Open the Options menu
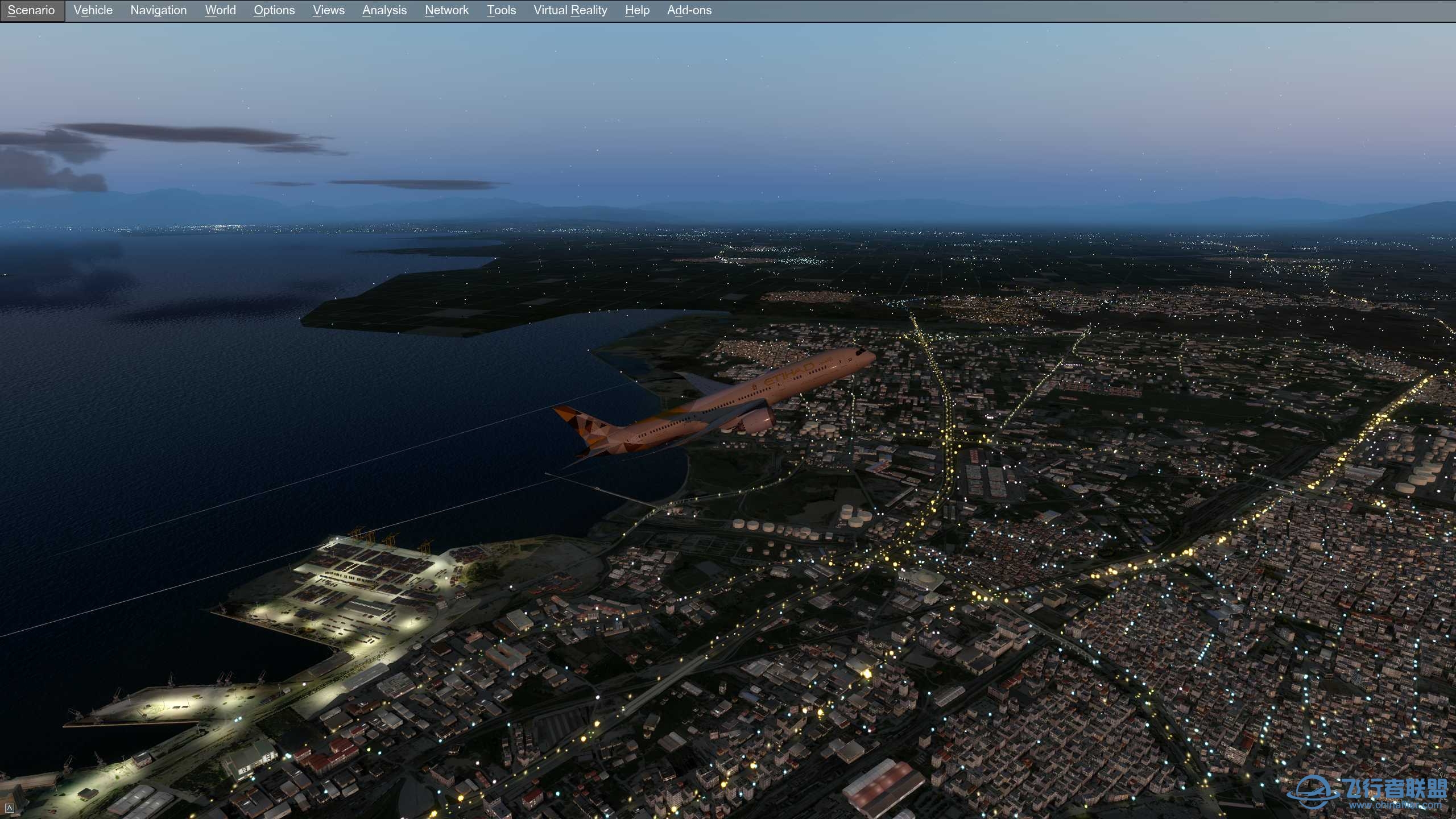1456x819 pixels. (274, 10)
